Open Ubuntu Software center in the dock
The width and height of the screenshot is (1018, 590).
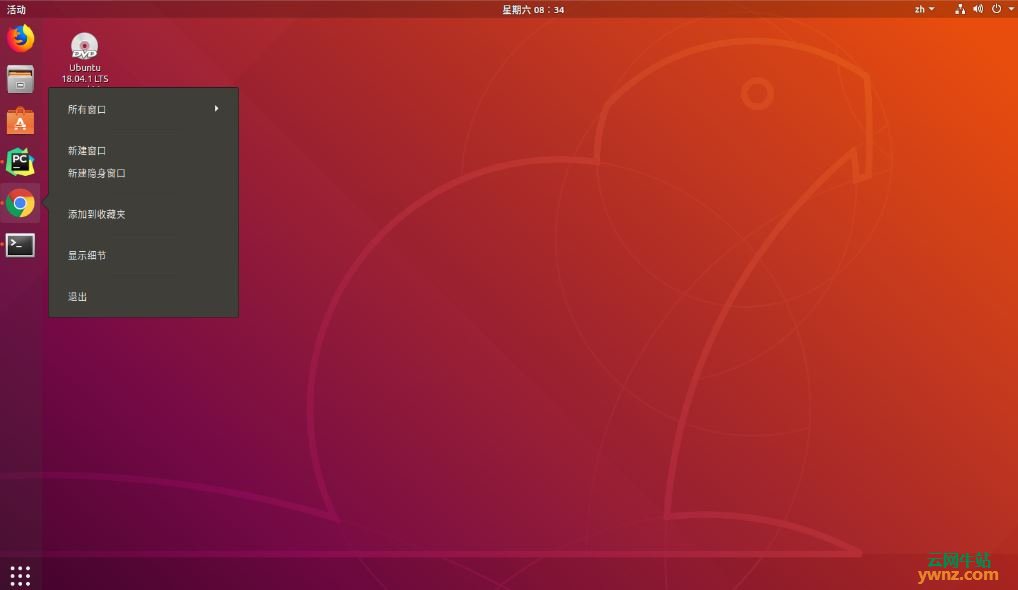tap(20, 121)
